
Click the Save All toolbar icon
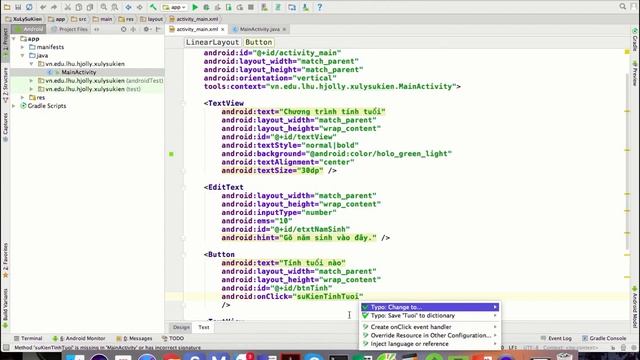(x=18, y=7)
